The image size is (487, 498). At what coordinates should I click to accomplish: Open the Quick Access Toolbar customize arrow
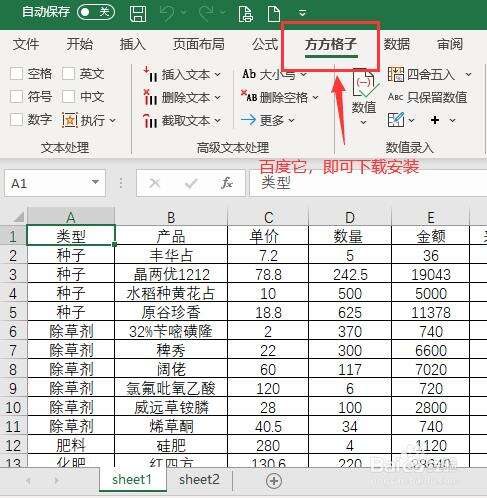(302, 13)
